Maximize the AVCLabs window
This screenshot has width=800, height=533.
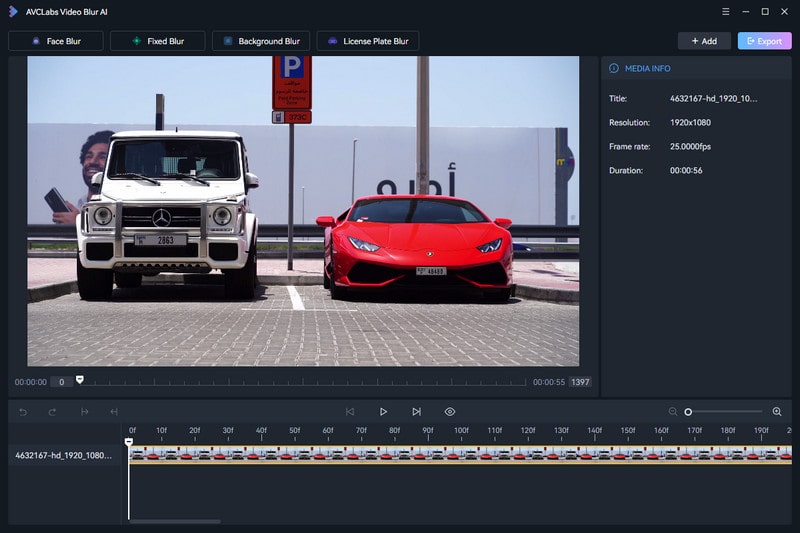[x=765, y=11]
